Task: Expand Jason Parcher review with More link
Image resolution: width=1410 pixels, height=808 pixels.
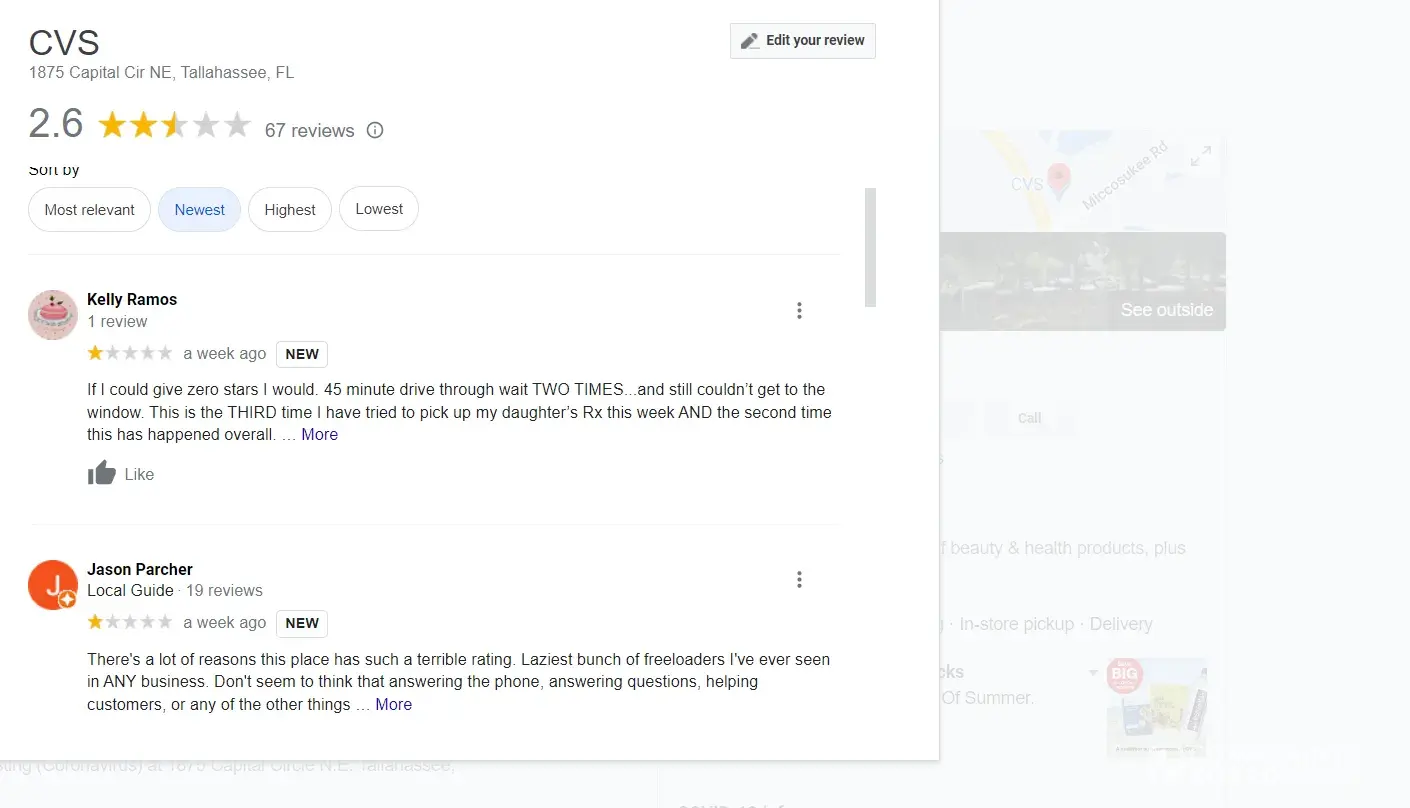Action: tap(394, 705)
